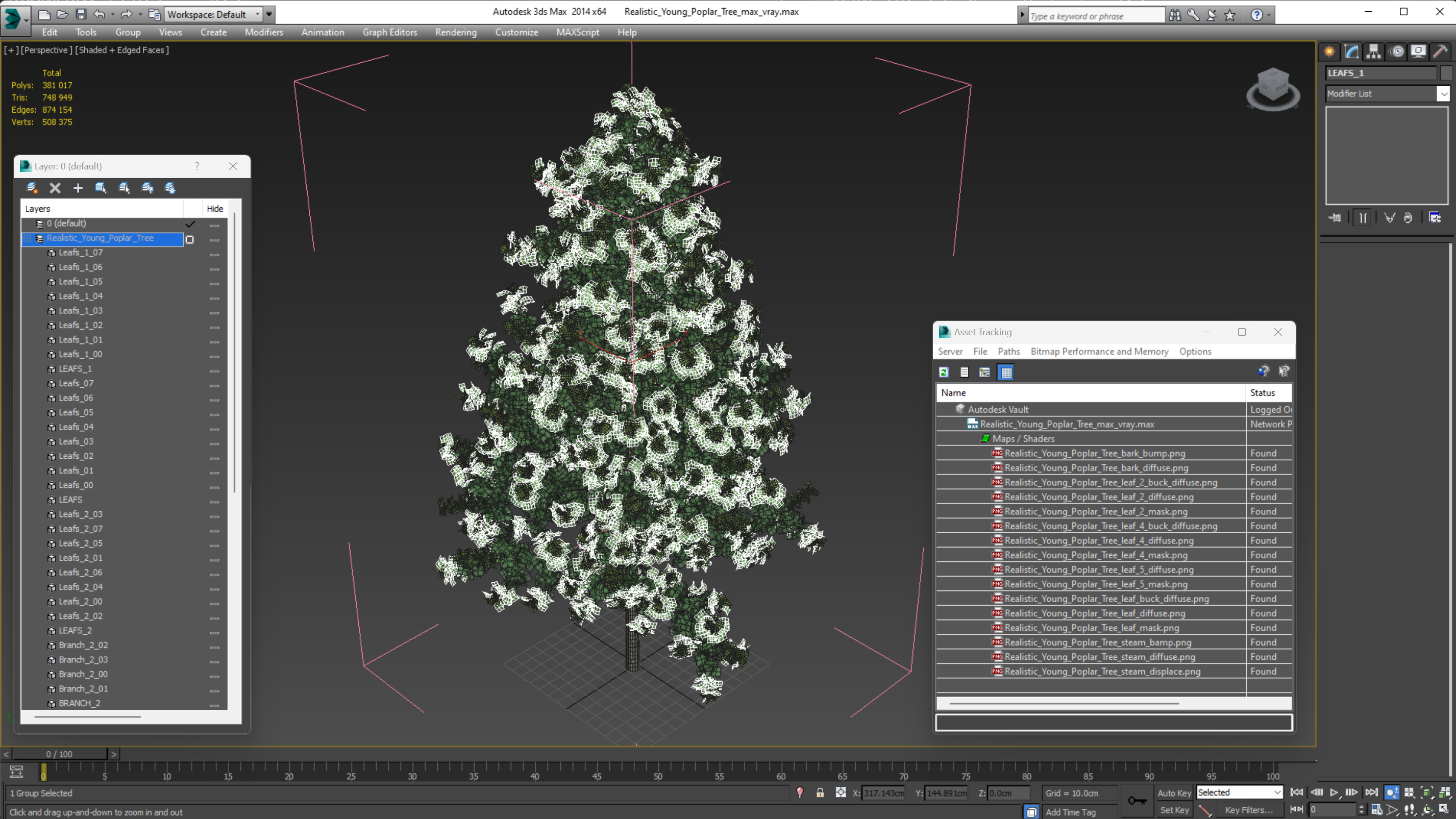
Task: Open the Utilities hammer tab
Action: point(1440,52)
